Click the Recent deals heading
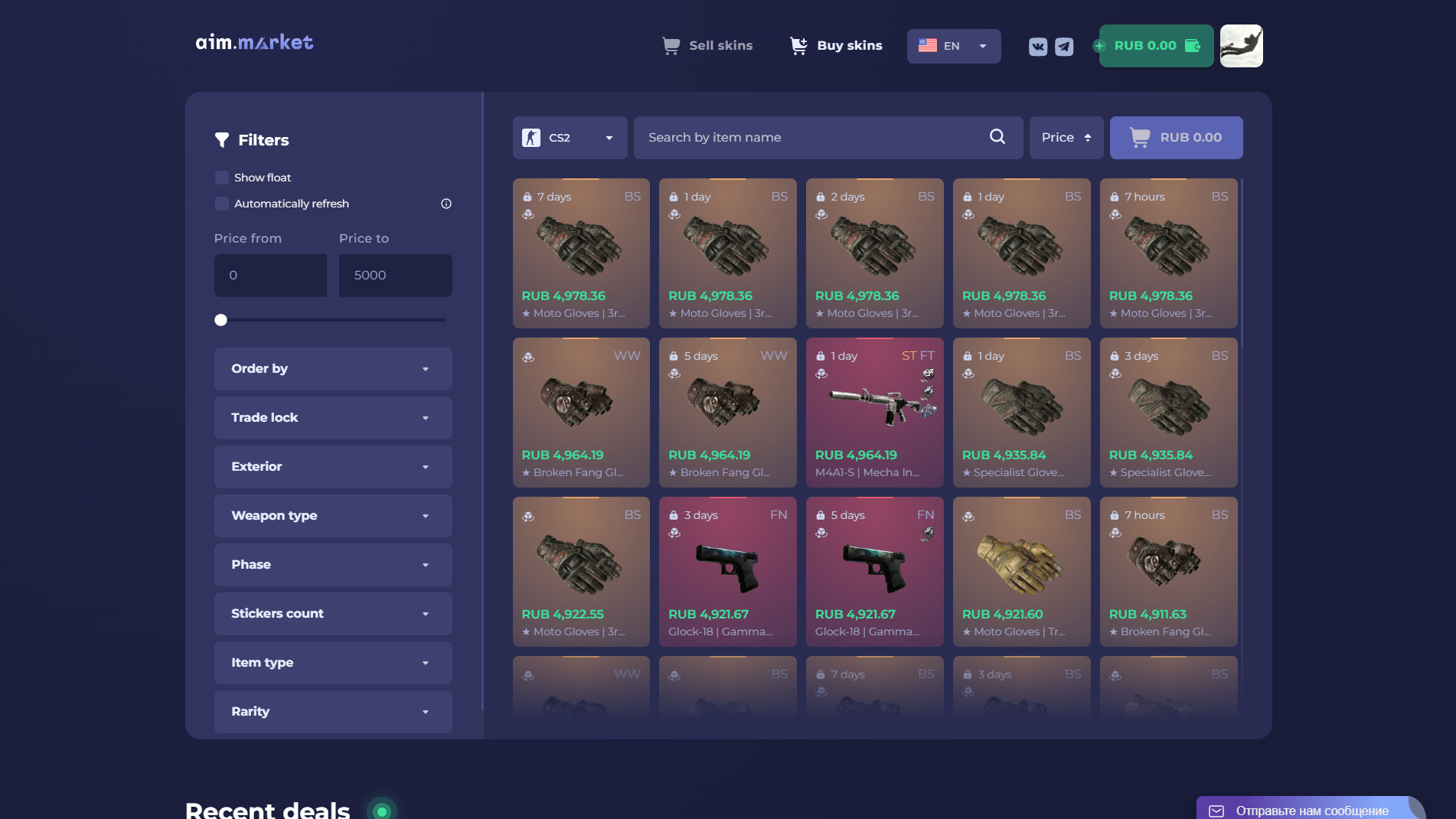This screenshot has width=1456, height=819. click(x=267, y=810)
